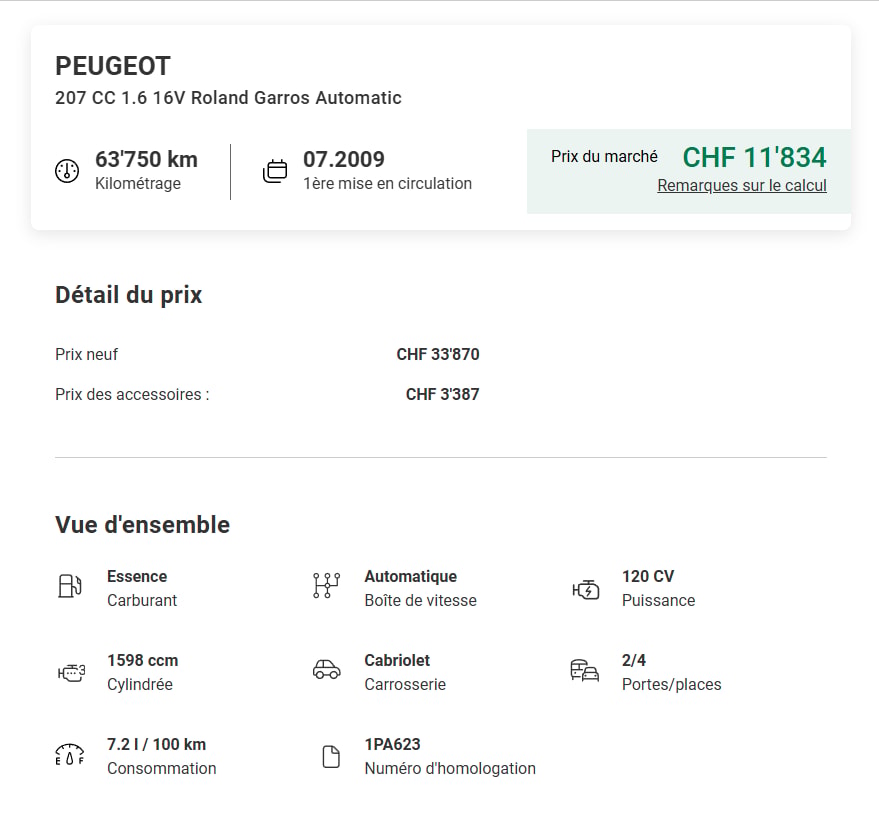Click the engine displacement icon beside 1598 ccm
This screenshot has width=879, height=817.
(71, 672)
